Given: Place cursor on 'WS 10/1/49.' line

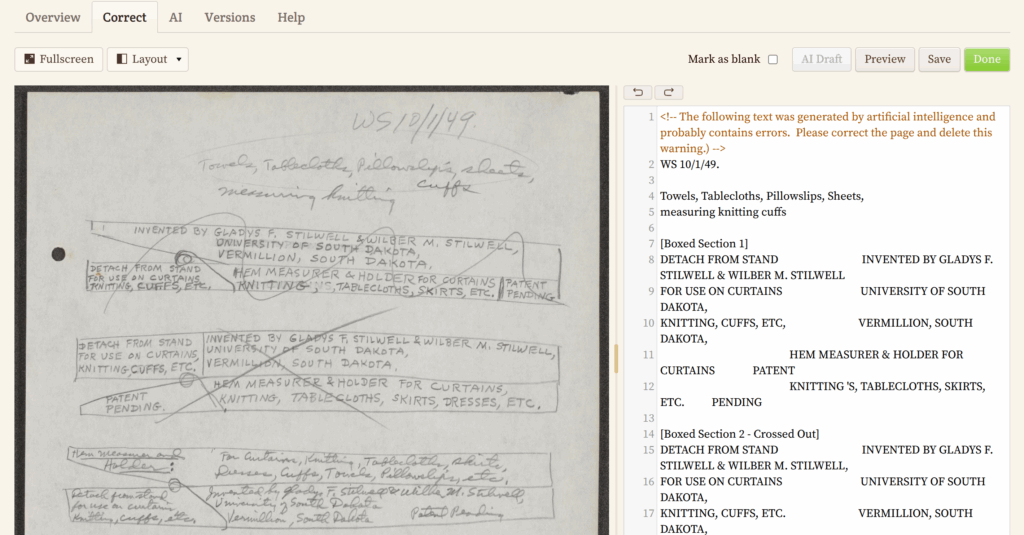Looking at the screenshot, I should click(690, 164).
